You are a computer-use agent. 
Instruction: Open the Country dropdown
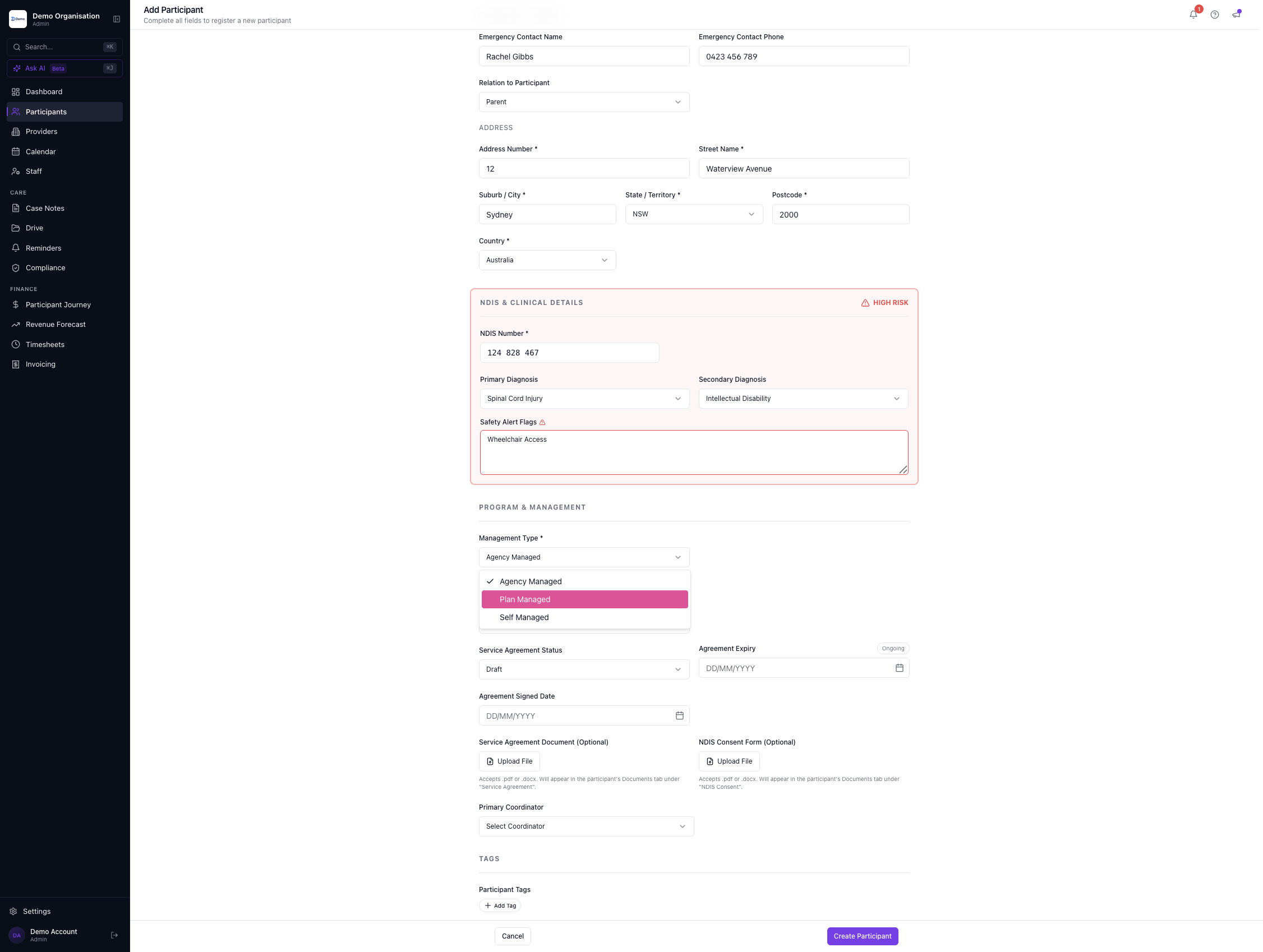(547, 260)
